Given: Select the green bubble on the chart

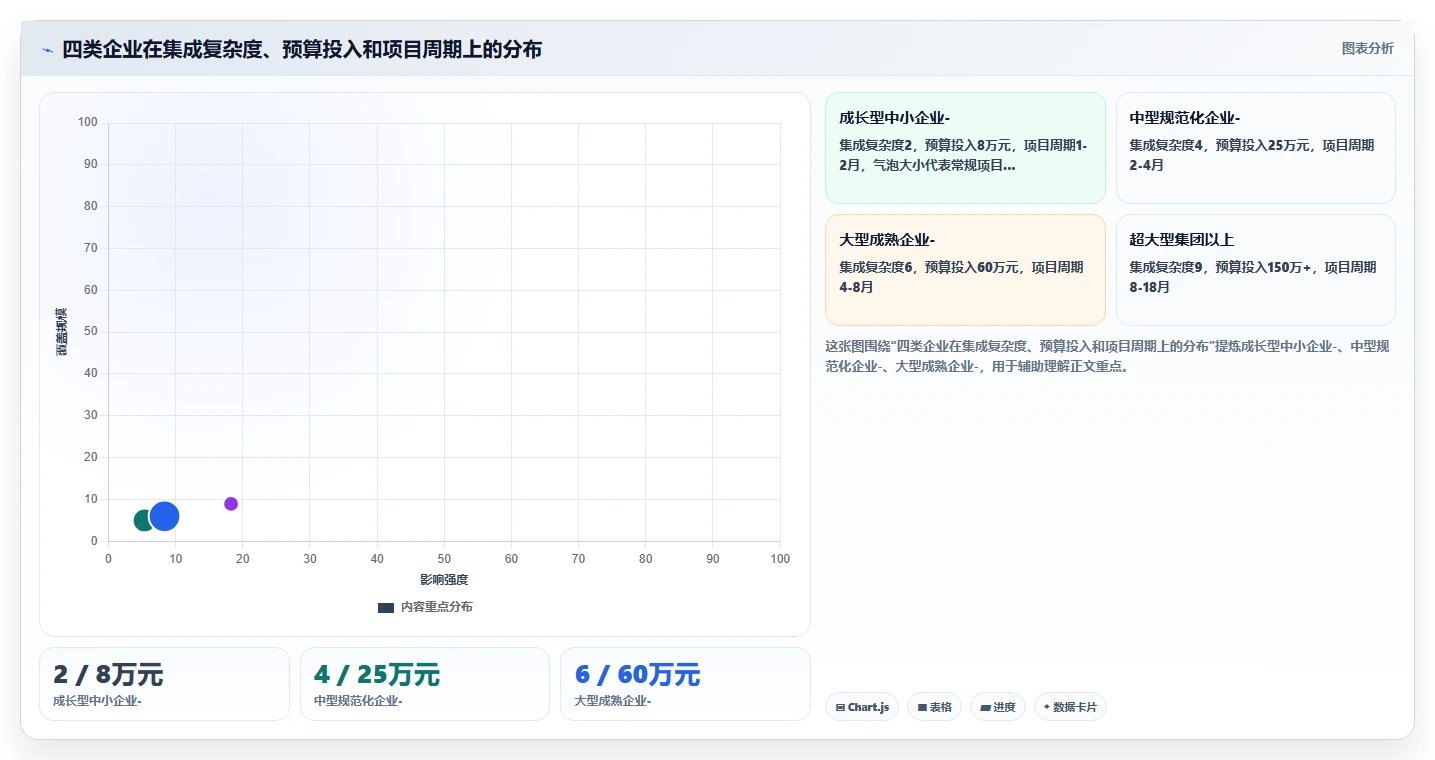Looking at the screenshot, I should [x=144, y=520].
